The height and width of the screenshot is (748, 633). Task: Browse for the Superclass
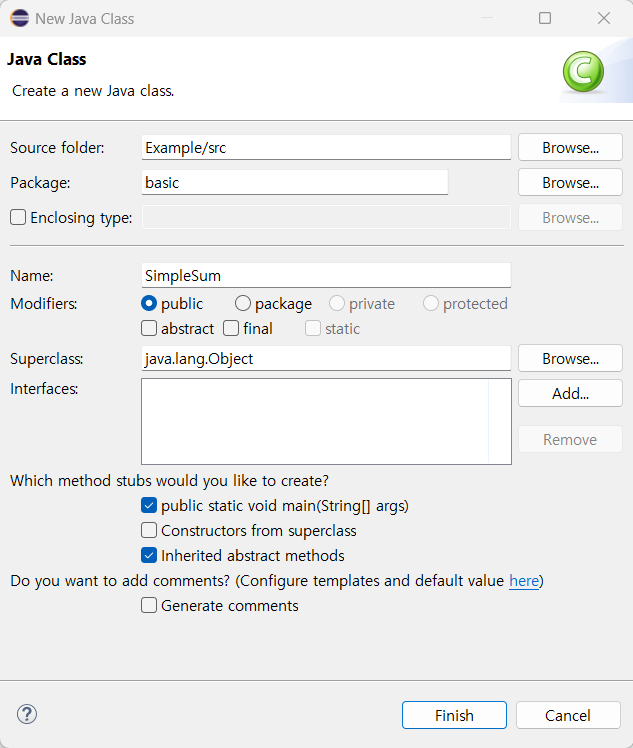coord(570,358)
